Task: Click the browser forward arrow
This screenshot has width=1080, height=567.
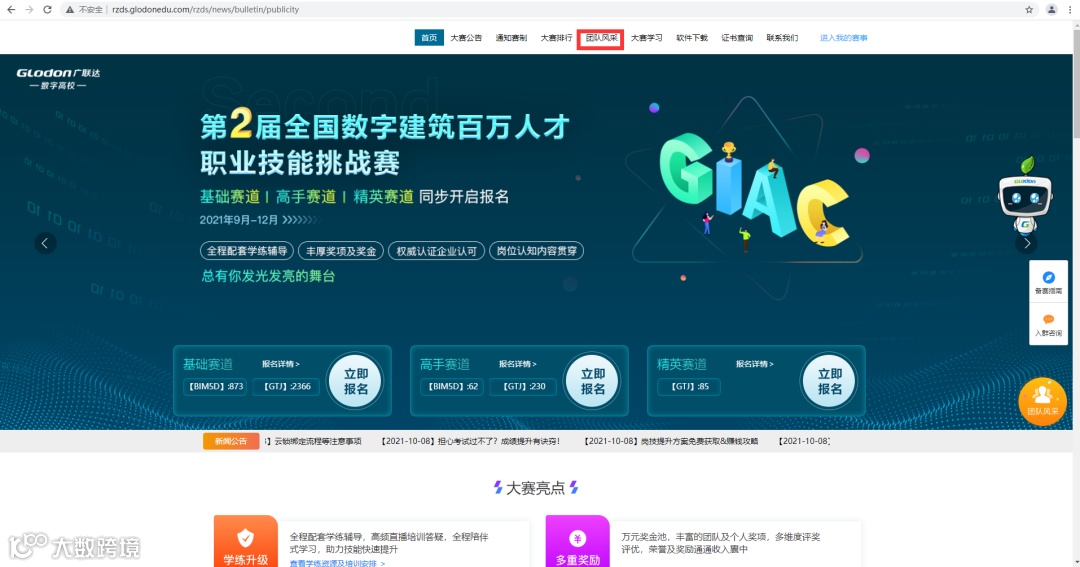Action: (x=29, y=10)
